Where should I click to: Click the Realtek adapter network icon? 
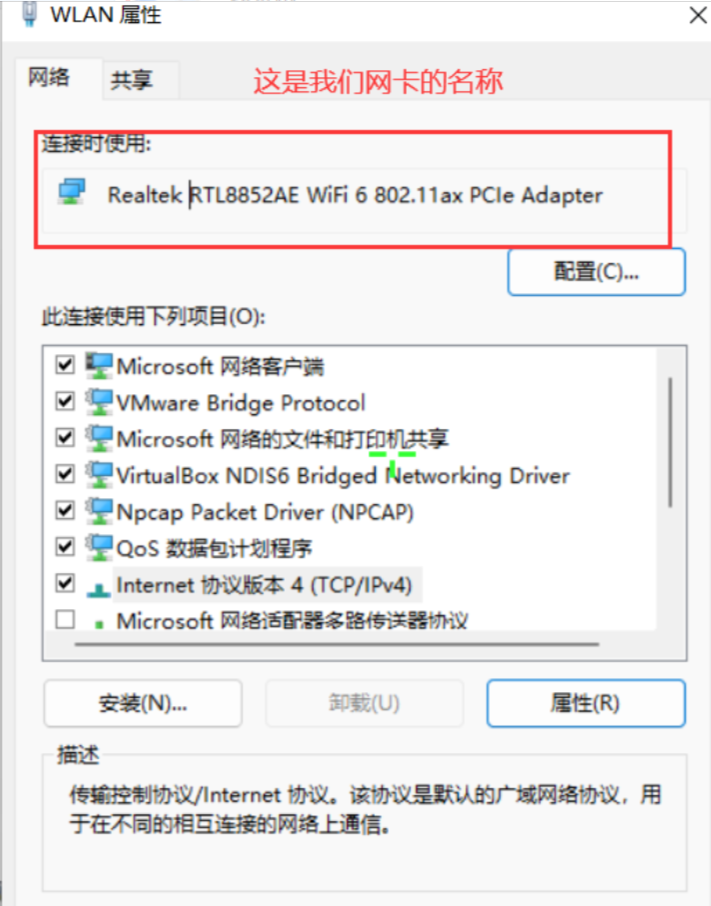[x=72, y=192]
